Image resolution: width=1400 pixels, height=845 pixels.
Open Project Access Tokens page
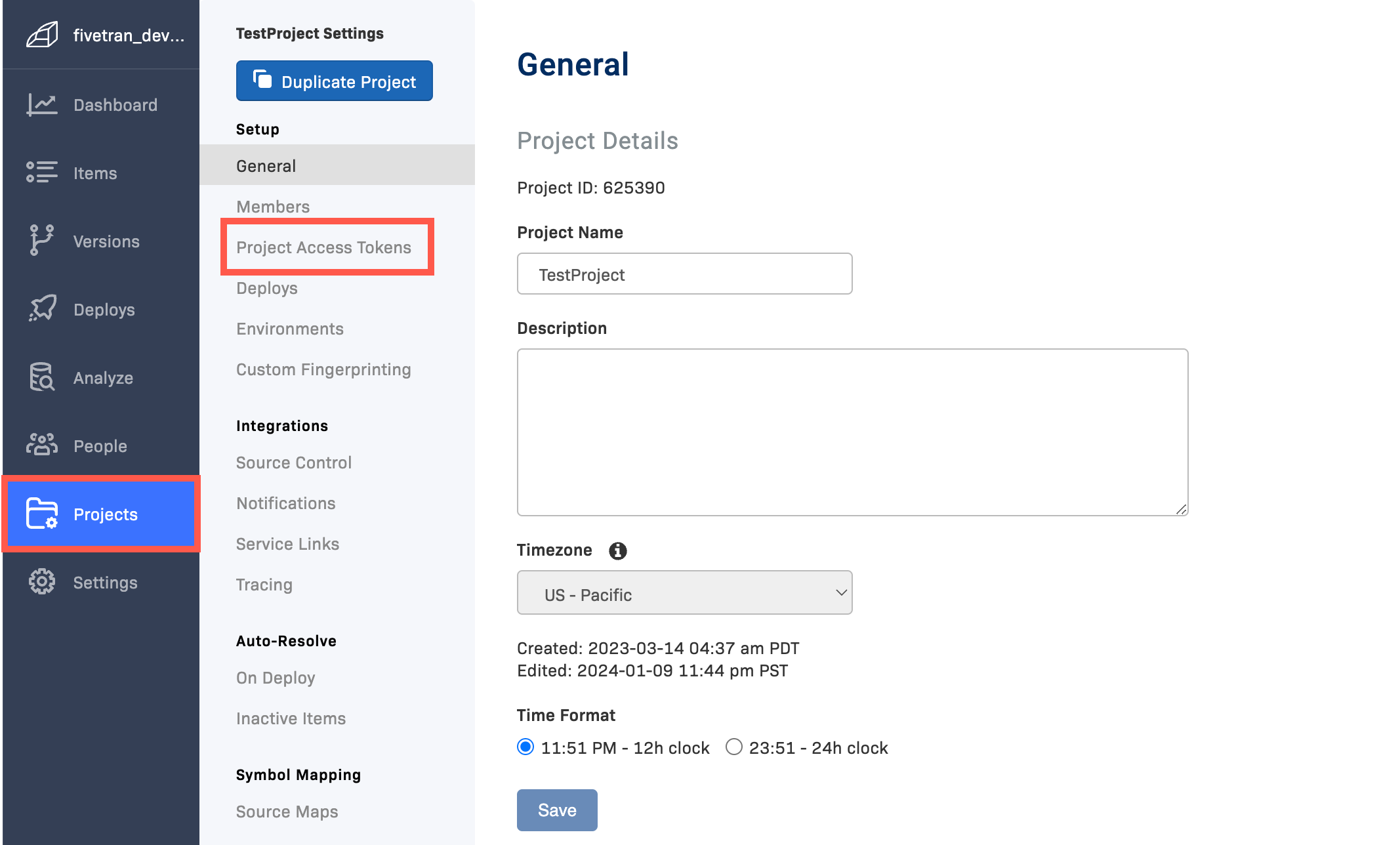click(324, 247)
